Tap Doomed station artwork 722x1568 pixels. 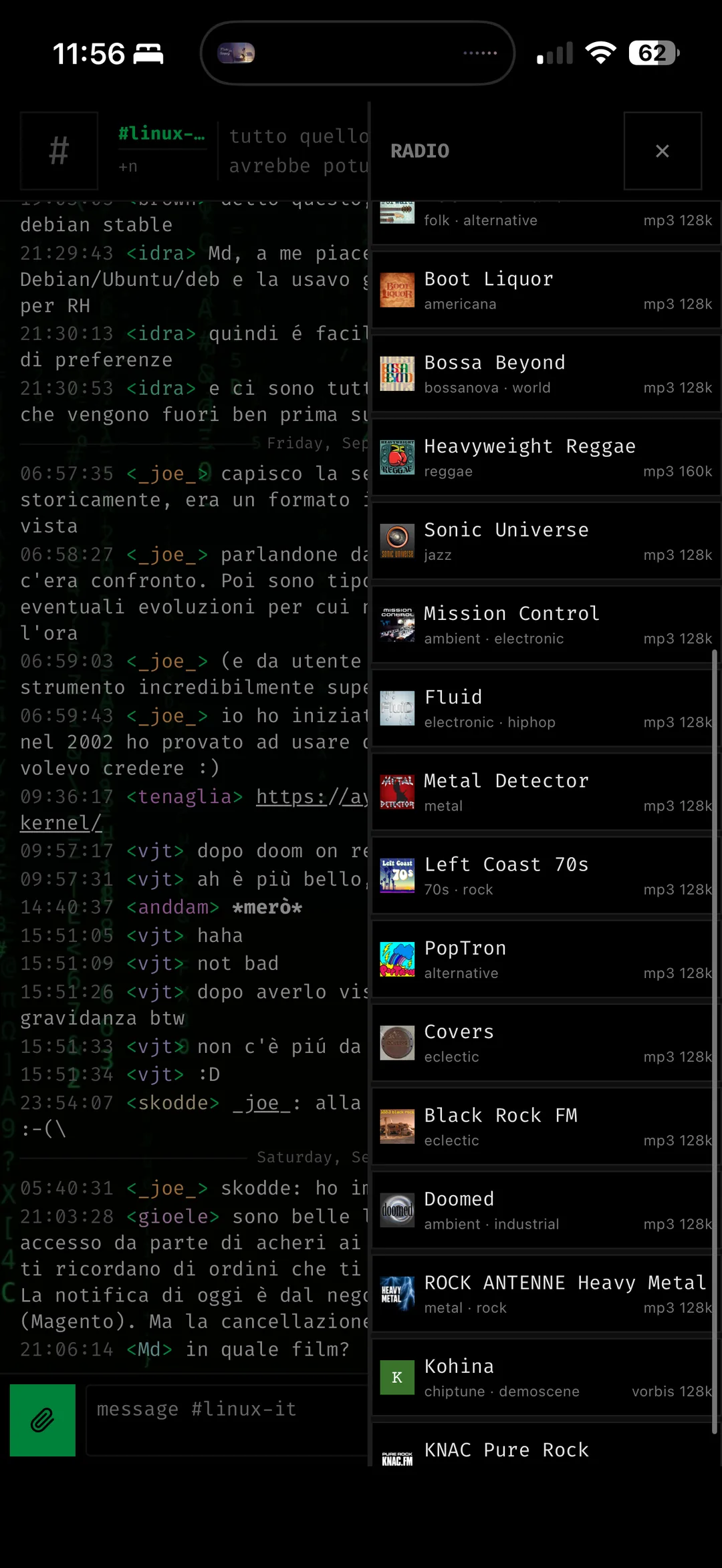coord(397,1210)
